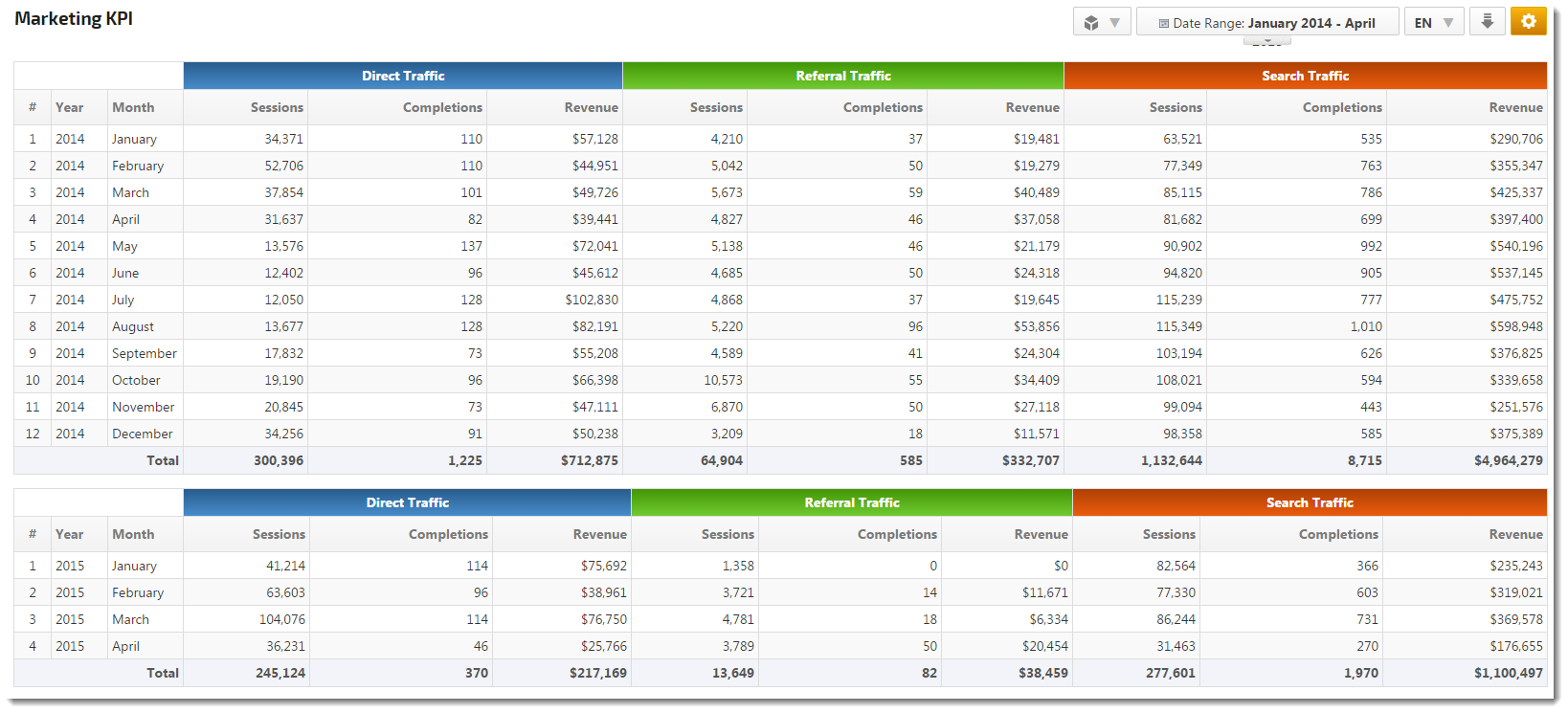
Task: Sort by Month column in 2015 table
Action: [133, 534]
